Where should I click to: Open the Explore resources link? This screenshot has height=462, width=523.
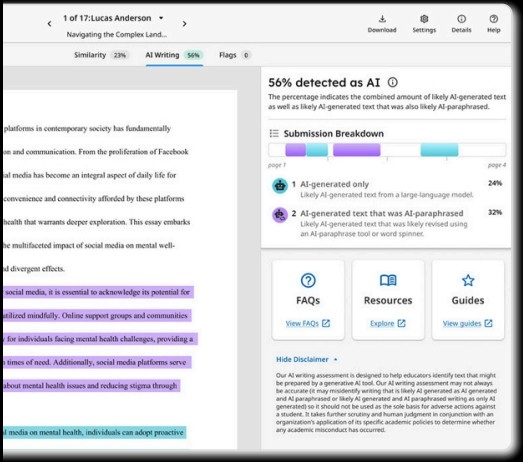click(388, 323)
